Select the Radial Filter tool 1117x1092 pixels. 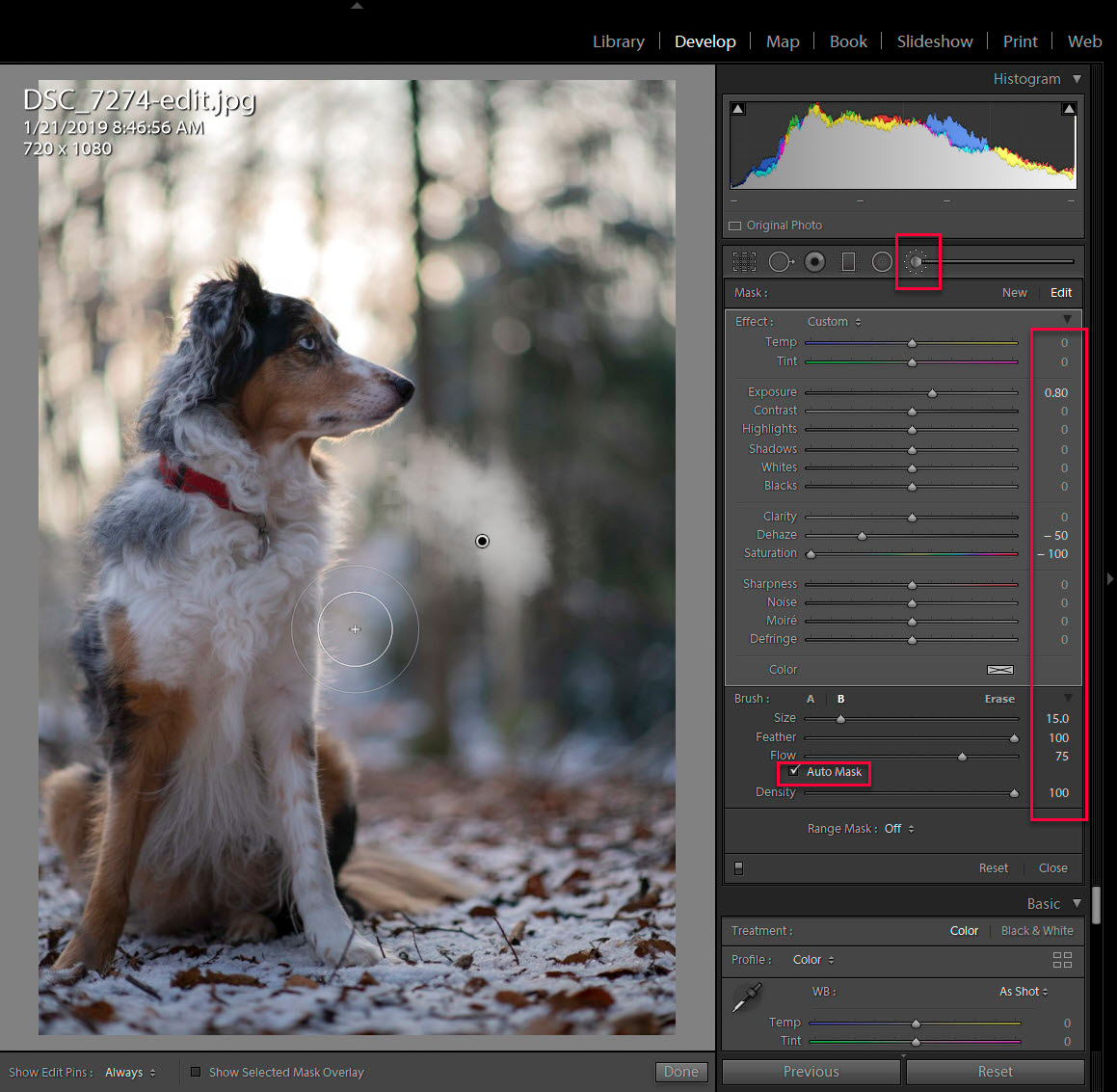pyautogui.click(x=882, y=261)
